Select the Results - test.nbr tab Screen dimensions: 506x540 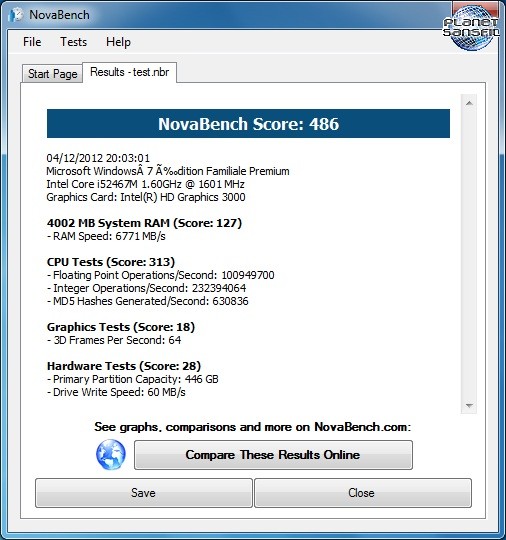(x=130, y=72)
